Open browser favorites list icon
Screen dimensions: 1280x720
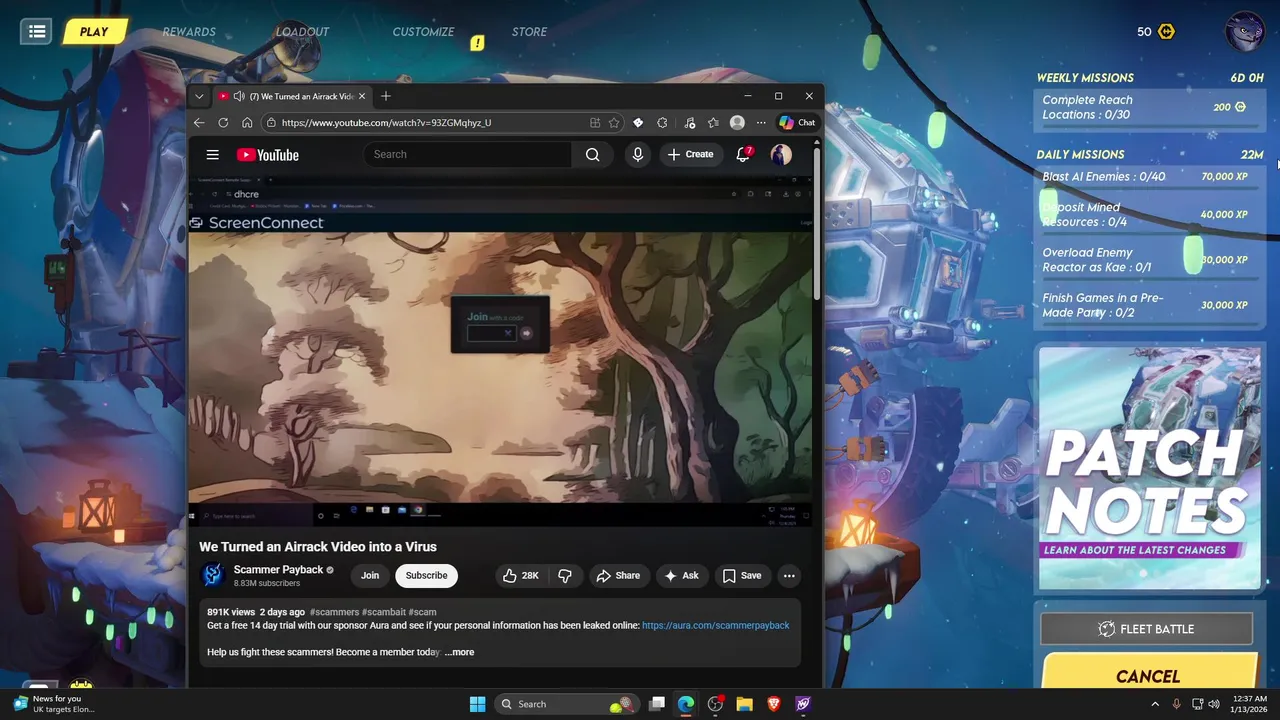click(x=713, y=123)
